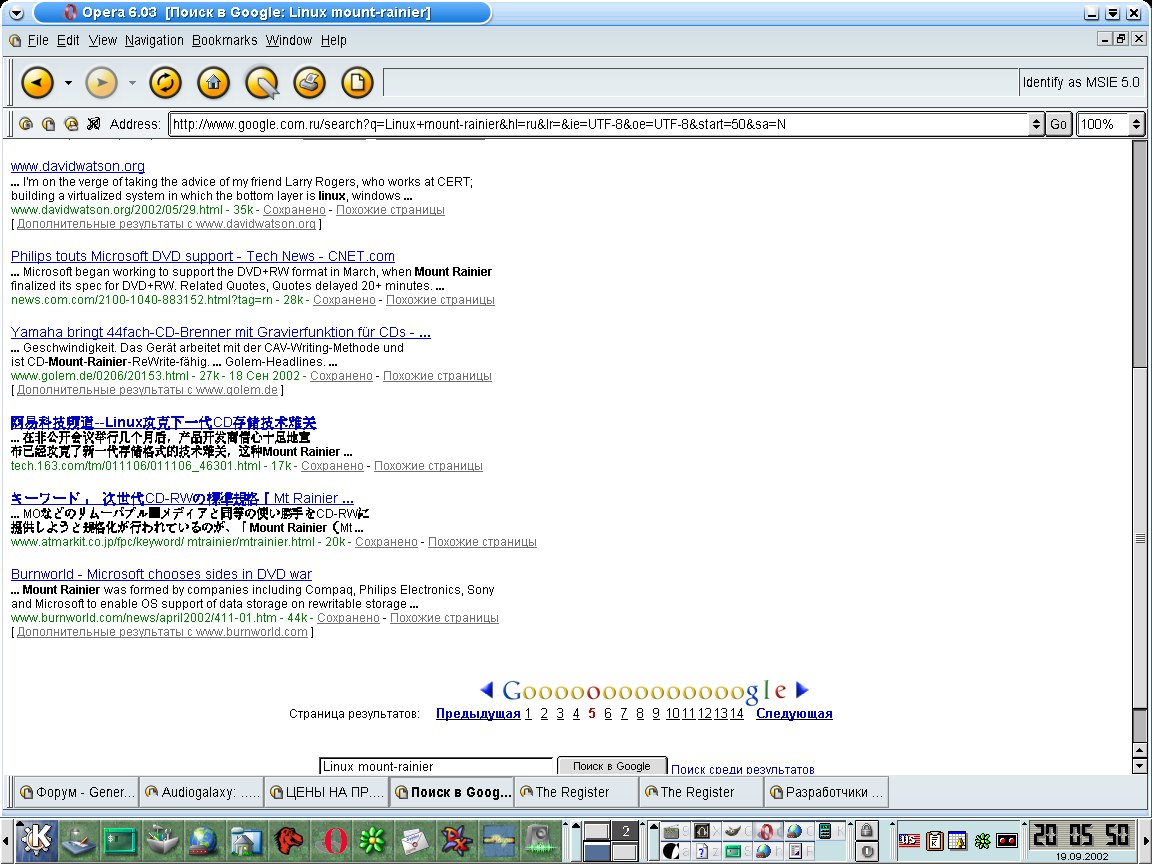The height and width of the screenshot is (864, 1152).
Task: Open the red tape-recorder tray icon
Action: click(x=1007, y=840)
